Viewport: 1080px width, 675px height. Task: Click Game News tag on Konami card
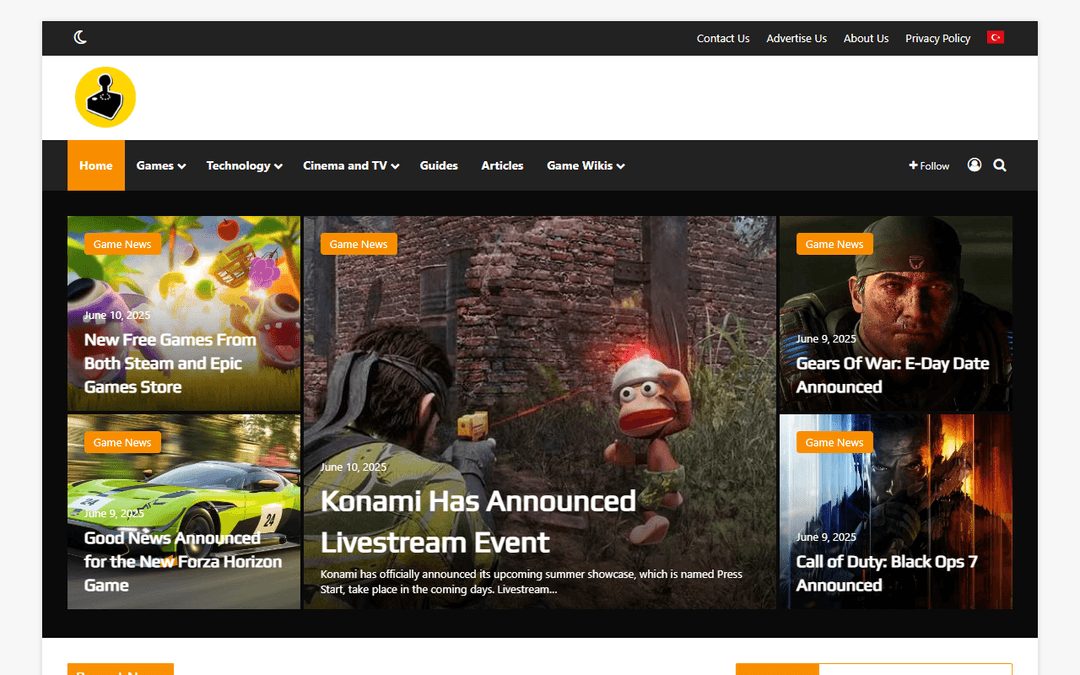point(358,244)
